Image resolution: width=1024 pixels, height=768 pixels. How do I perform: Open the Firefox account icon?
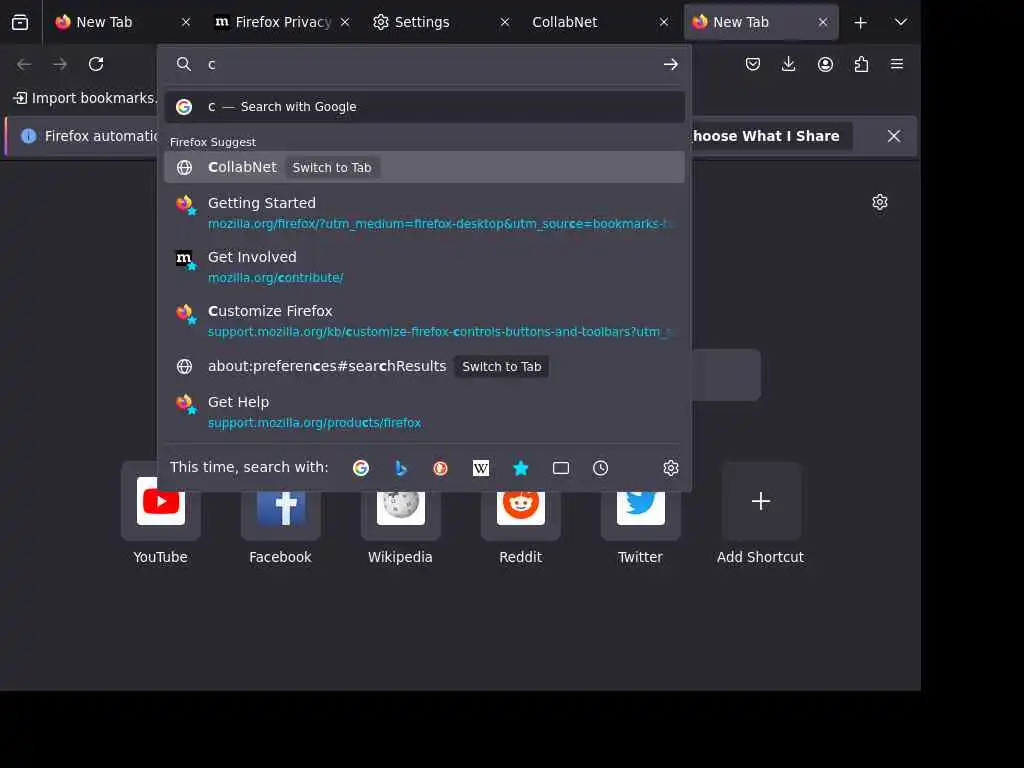pos(825,64)
